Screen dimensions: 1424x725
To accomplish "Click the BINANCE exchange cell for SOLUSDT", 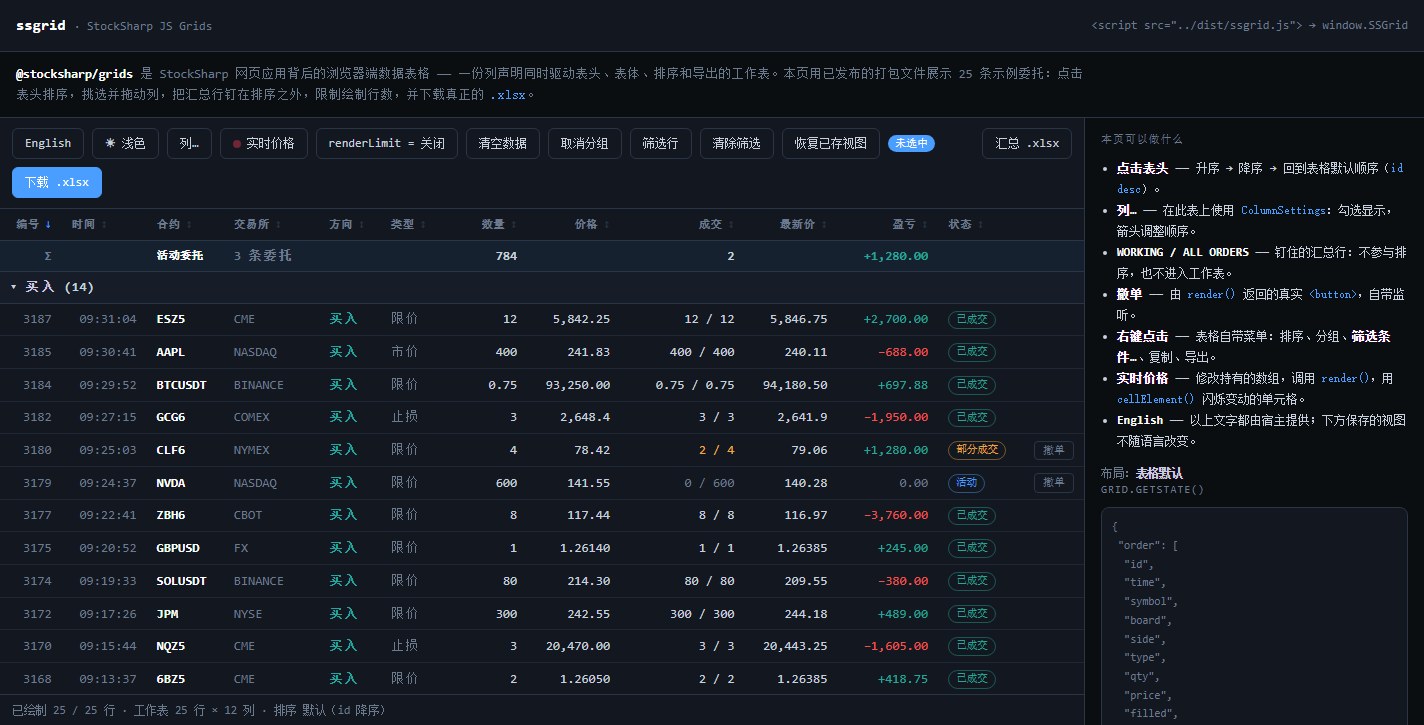I will point(259,580).
